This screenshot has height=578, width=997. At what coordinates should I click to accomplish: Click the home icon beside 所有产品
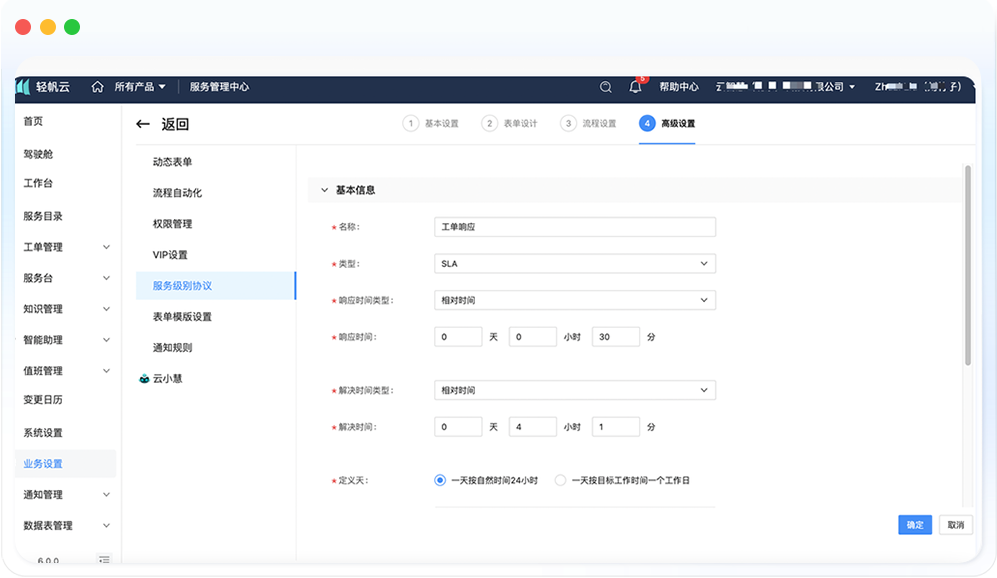(97, 87)
